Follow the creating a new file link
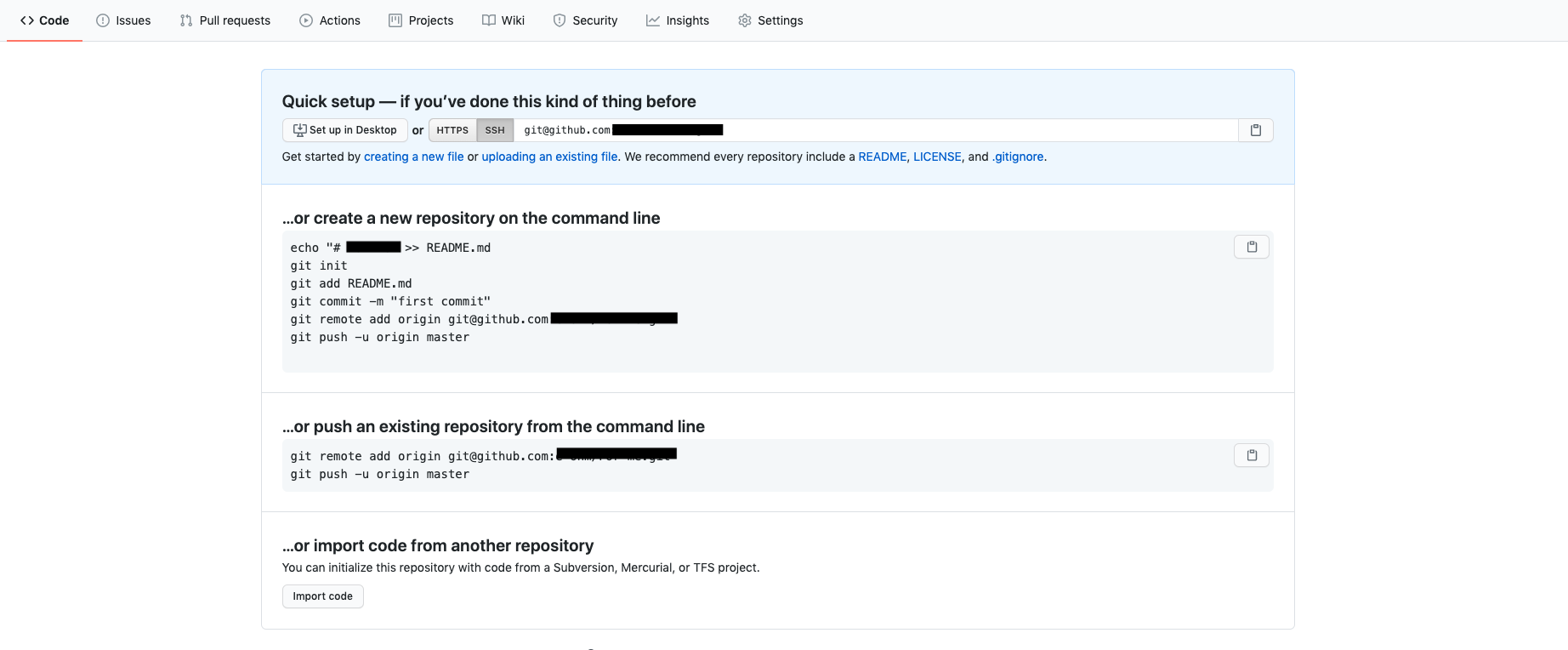This screenshot has width=1568, height=650. click(414, 157)
